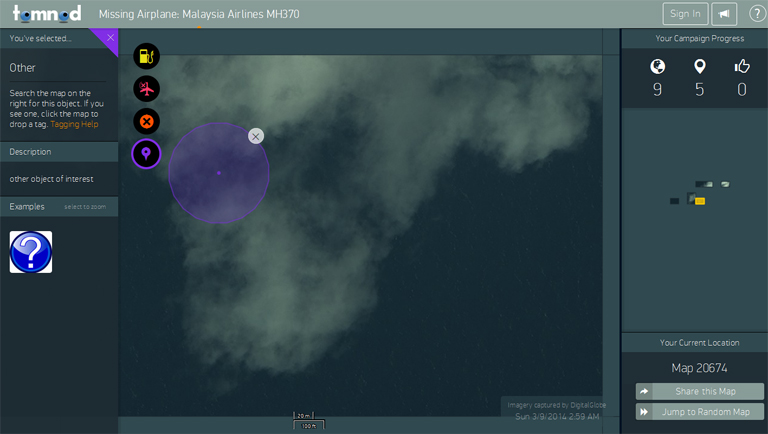Screen dimensions: 768x434
Task: Select the purple pin Other tag tool
Action: [x=146, y=154]
